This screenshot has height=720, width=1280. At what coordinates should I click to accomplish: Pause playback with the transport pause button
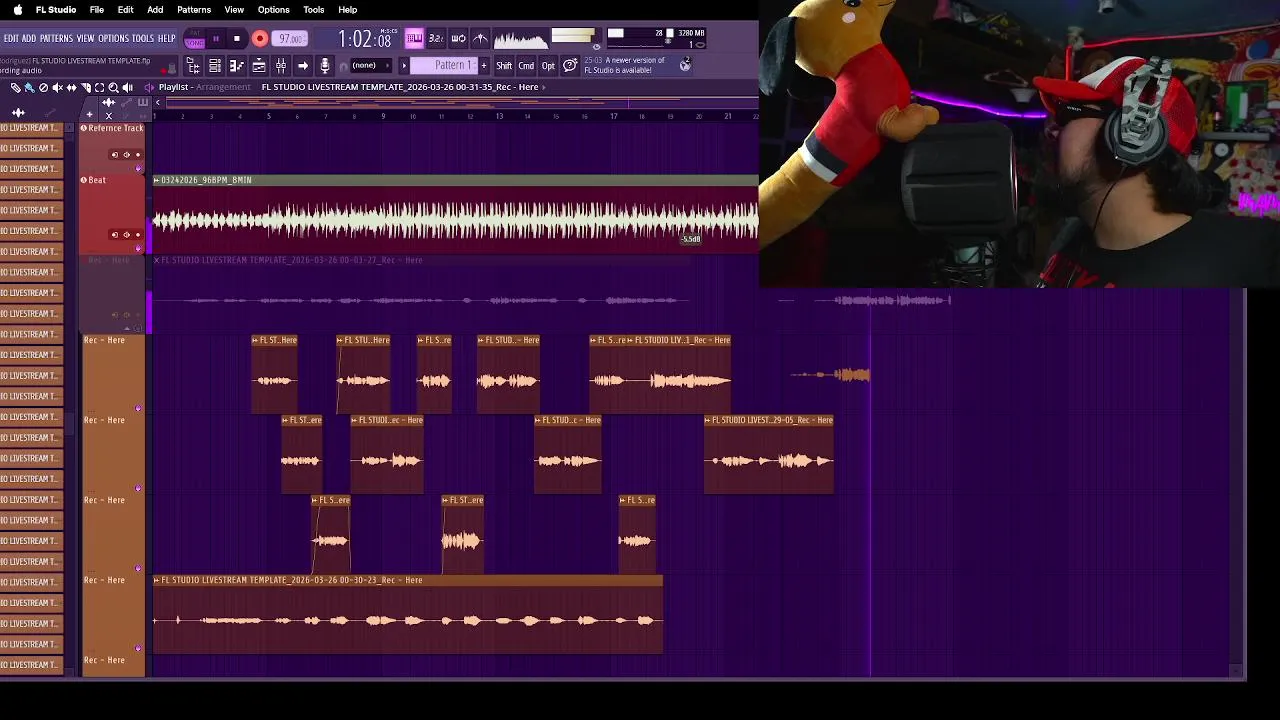(x=216, y=38)
